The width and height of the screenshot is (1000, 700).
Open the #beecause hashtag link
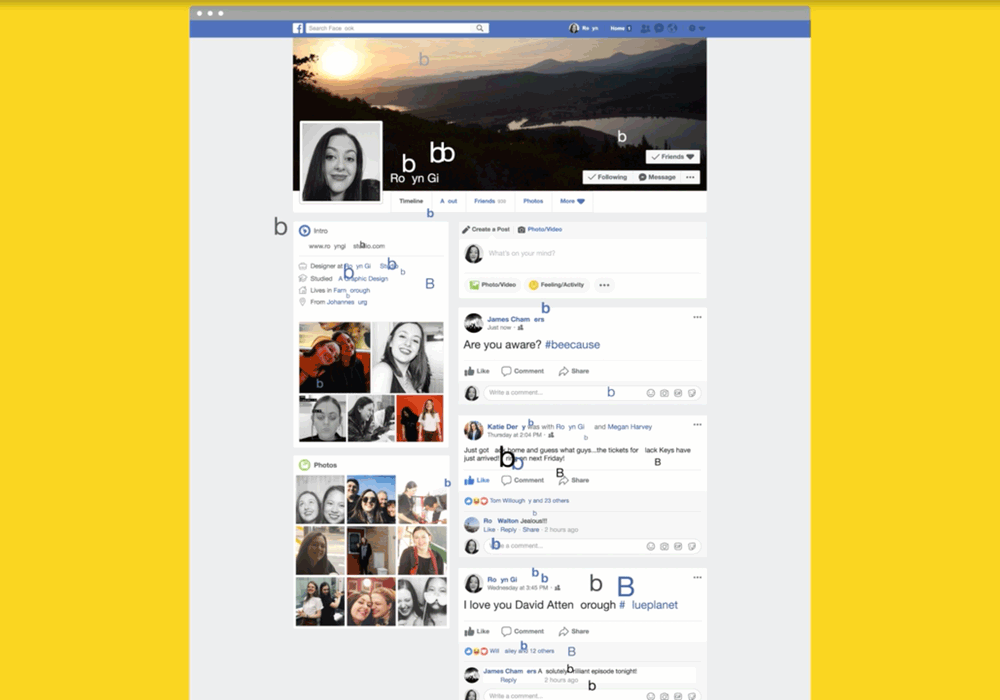tap(572, 344)
